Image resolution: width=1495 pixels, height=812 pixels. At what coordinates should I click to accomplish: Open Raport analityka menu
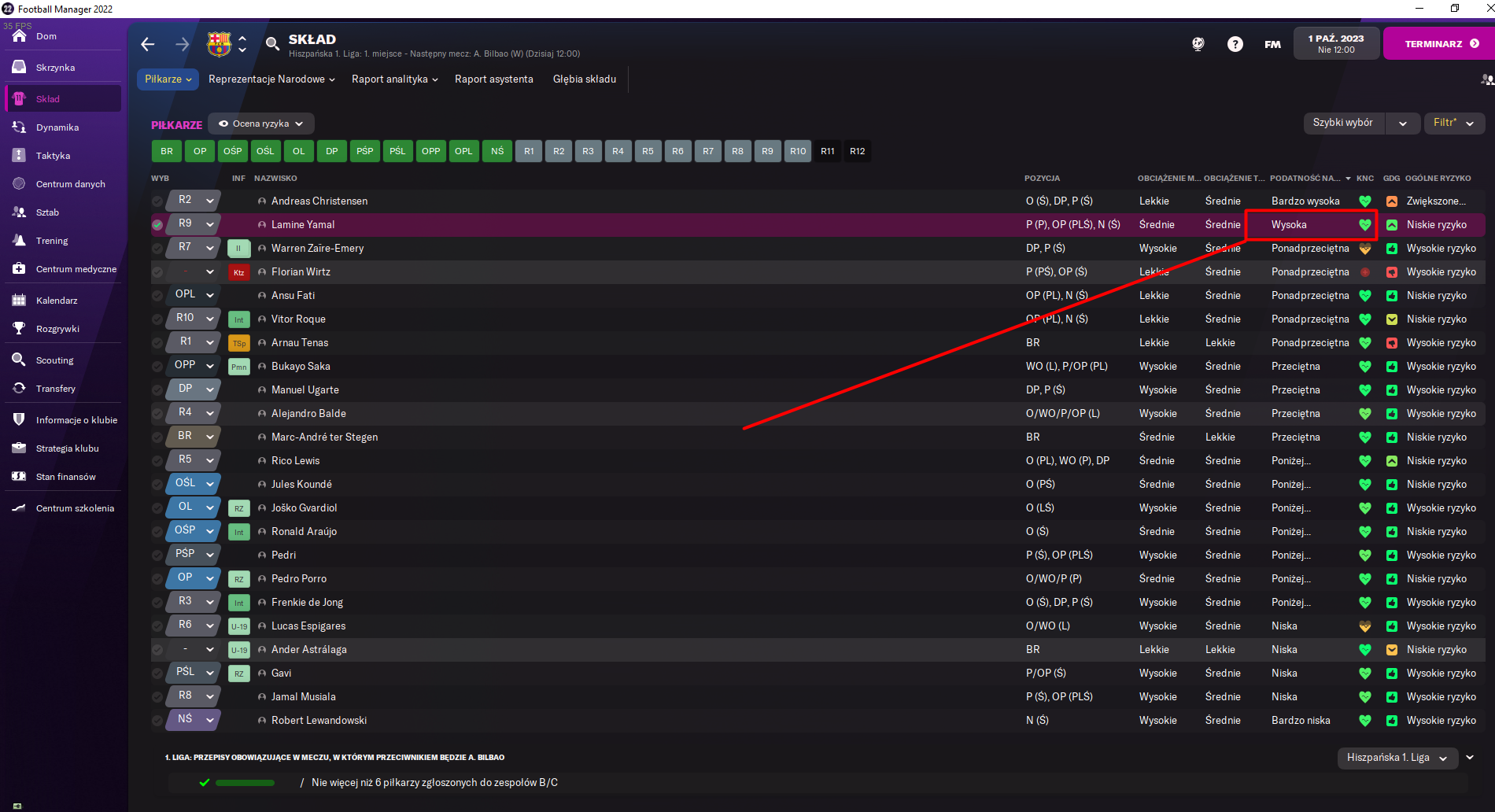click(x=395, y=79)
